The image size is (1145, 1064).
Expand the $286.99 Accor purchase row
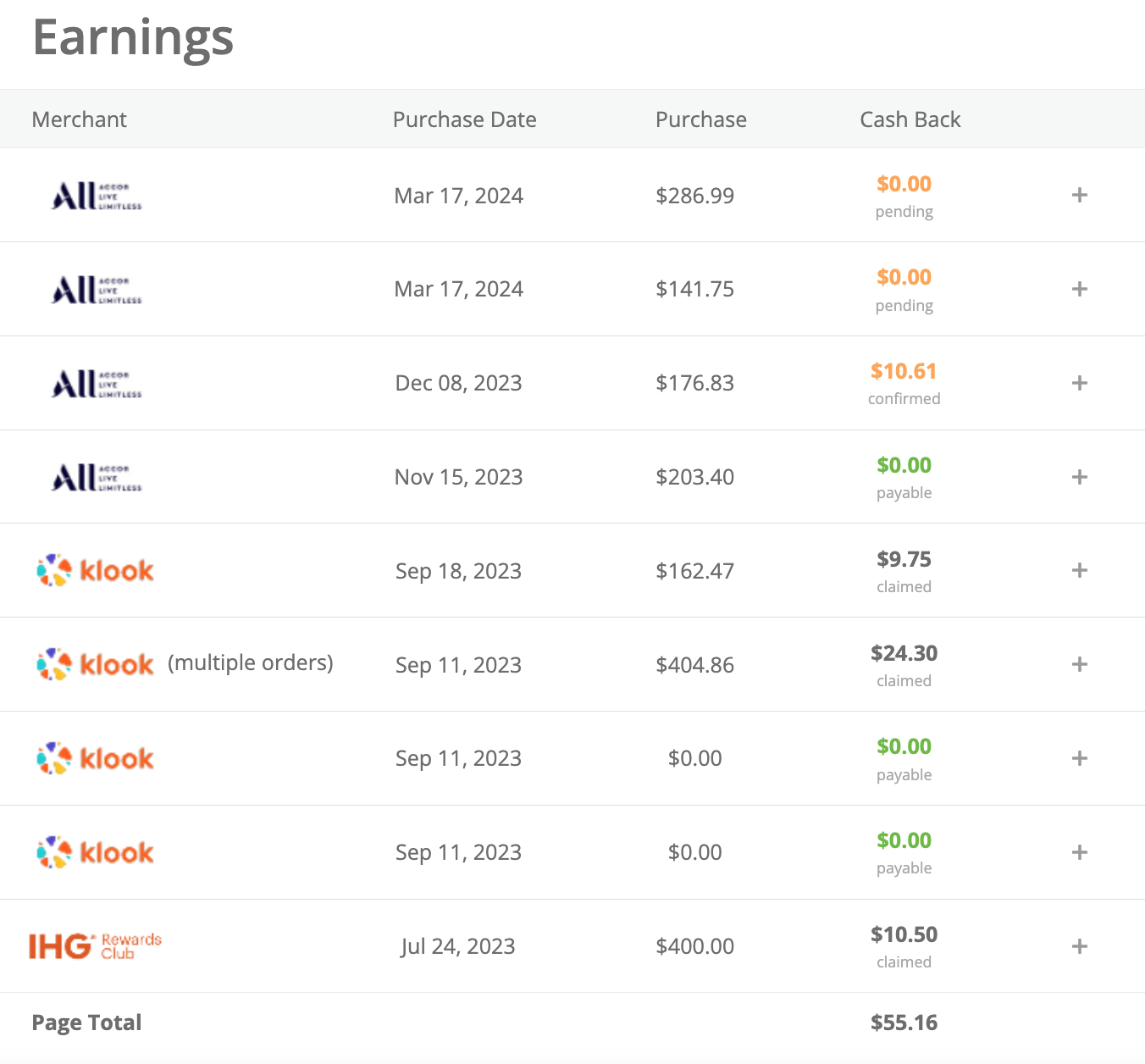1079,196
